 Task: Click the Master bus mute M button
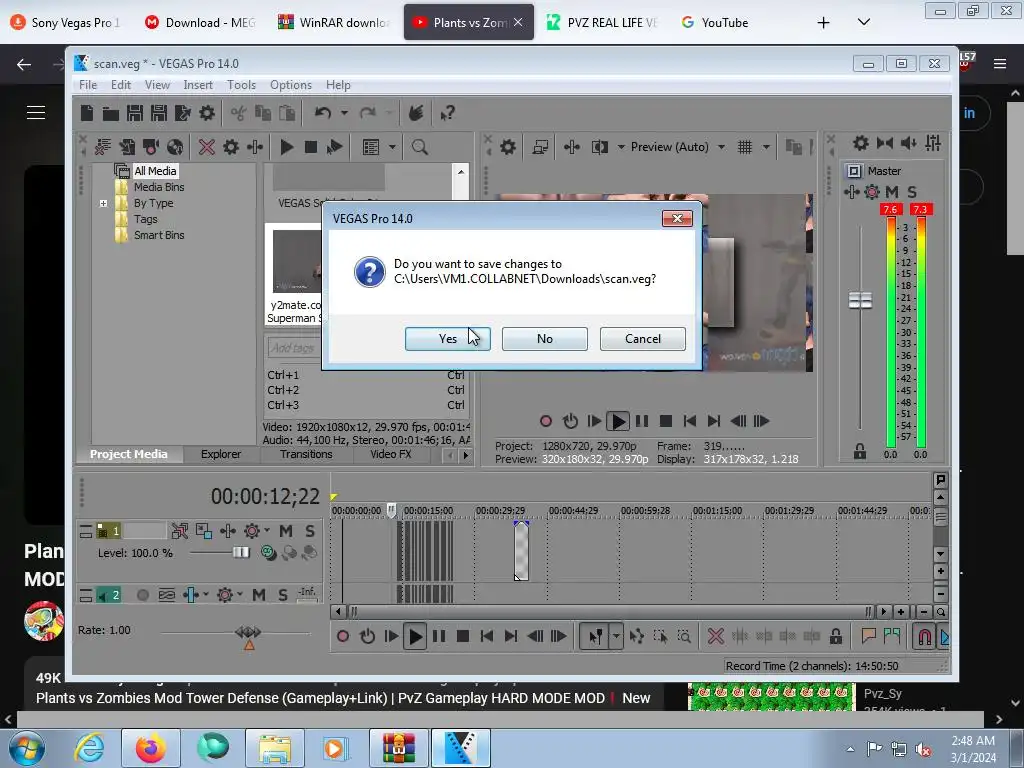click(x=892, y=191)
